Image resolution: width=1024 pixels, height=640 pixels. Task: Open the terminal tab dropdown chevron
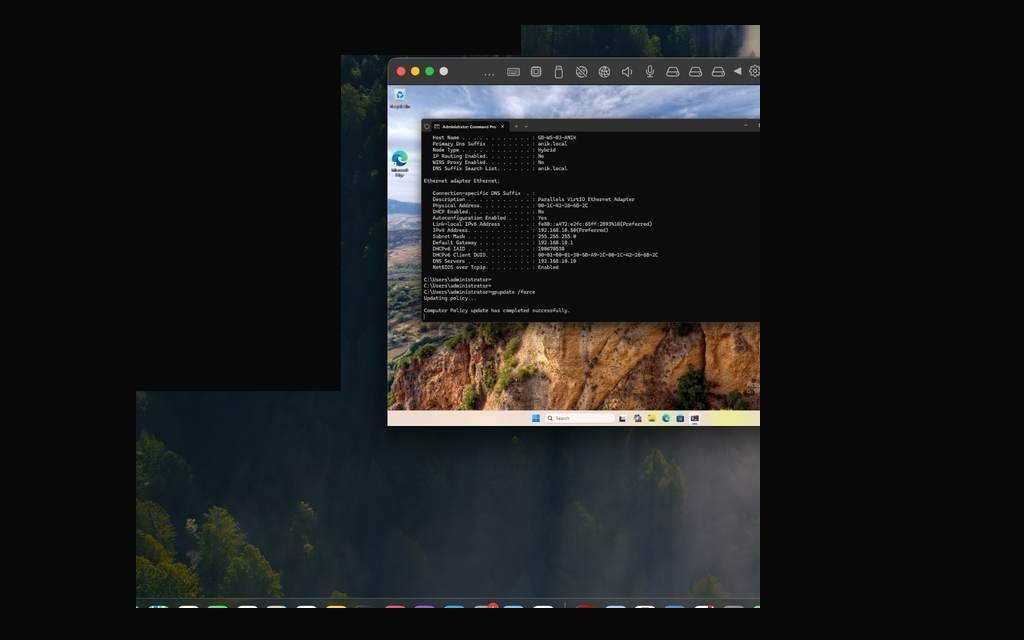click(526, 127)
